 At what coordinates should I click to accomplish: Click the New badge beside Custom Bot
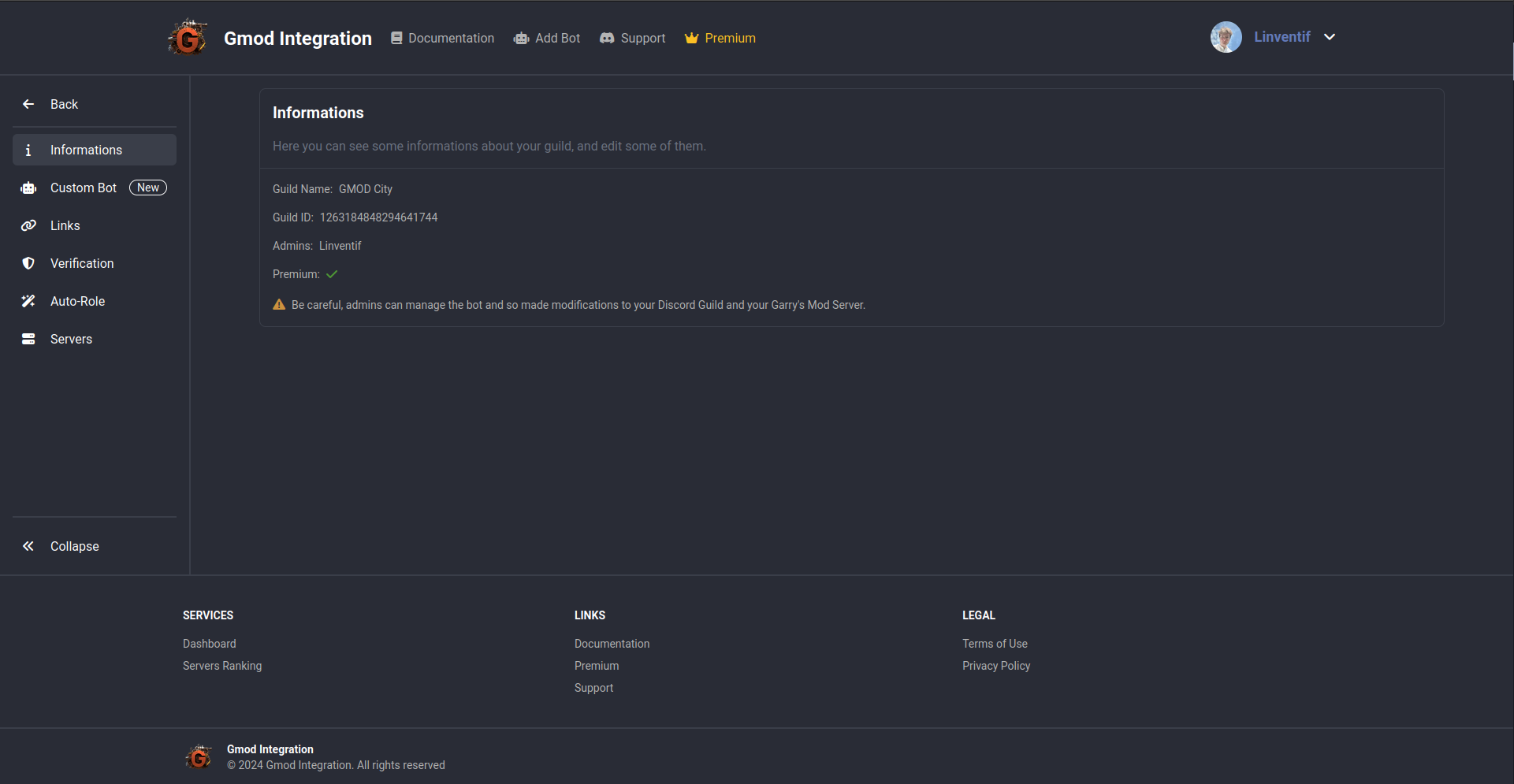click(148, 188)
